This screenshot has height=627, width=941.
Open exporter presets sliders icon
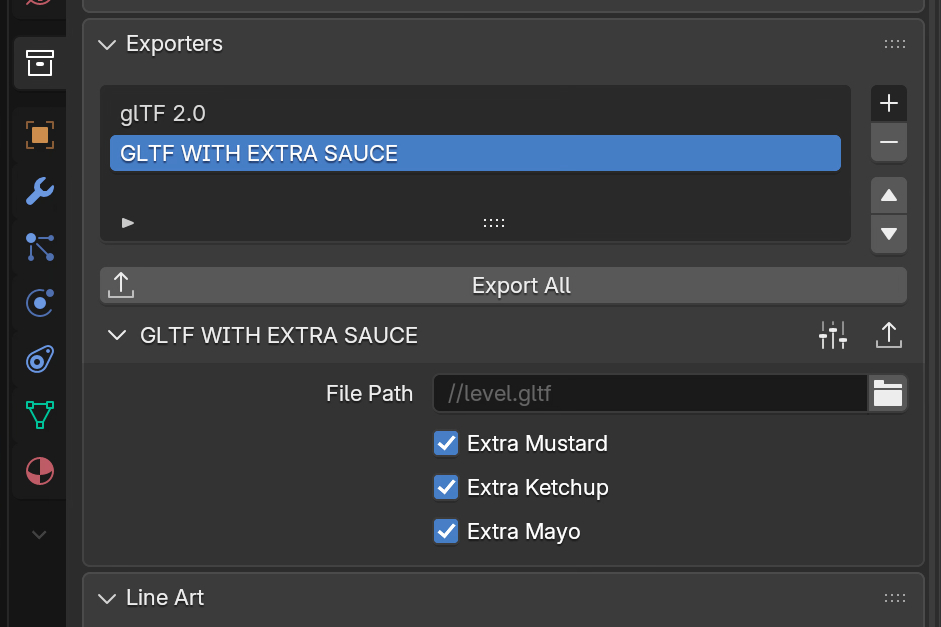tap(832, 336)
